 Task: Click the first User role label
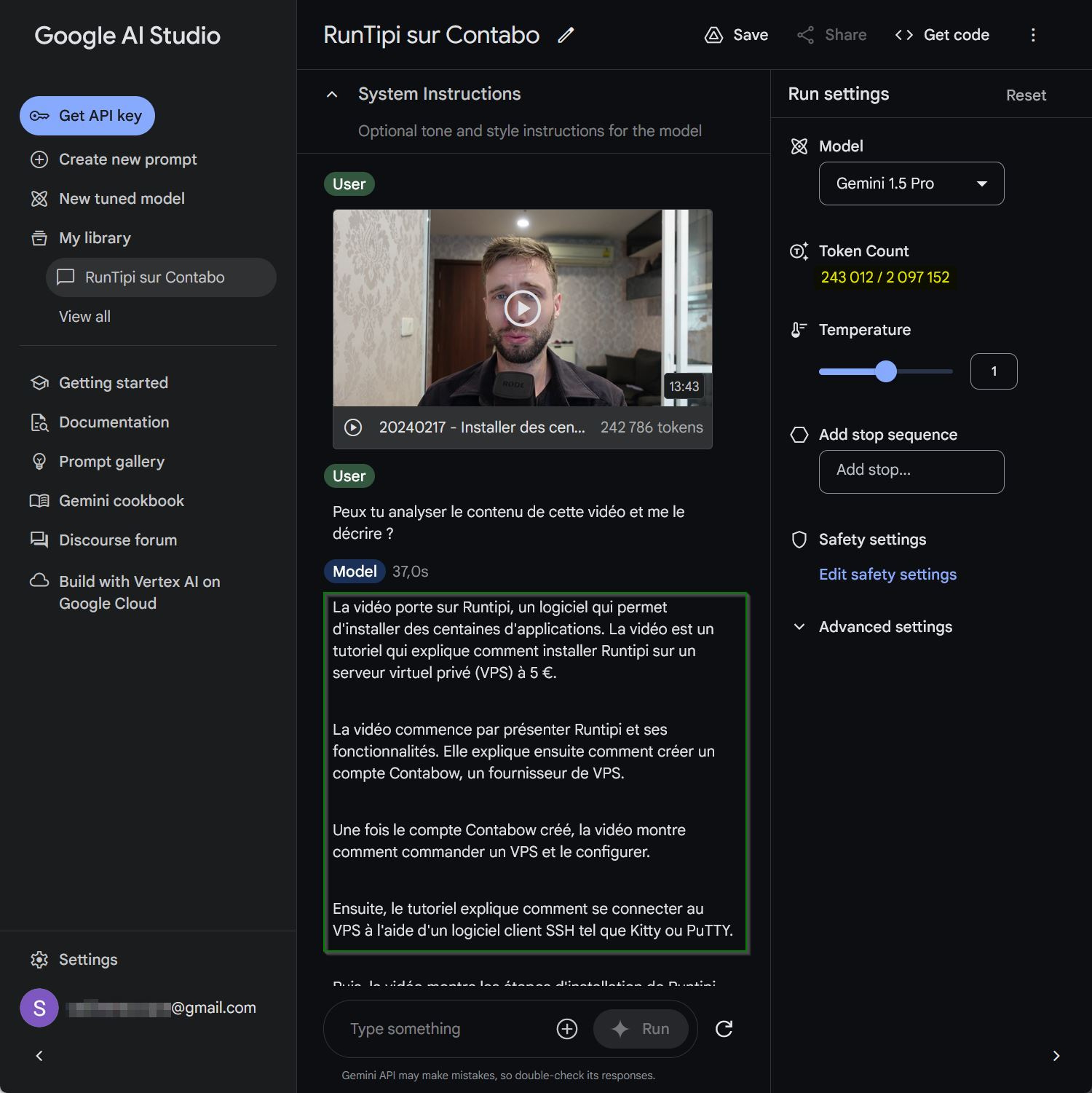tap(349, 184)
